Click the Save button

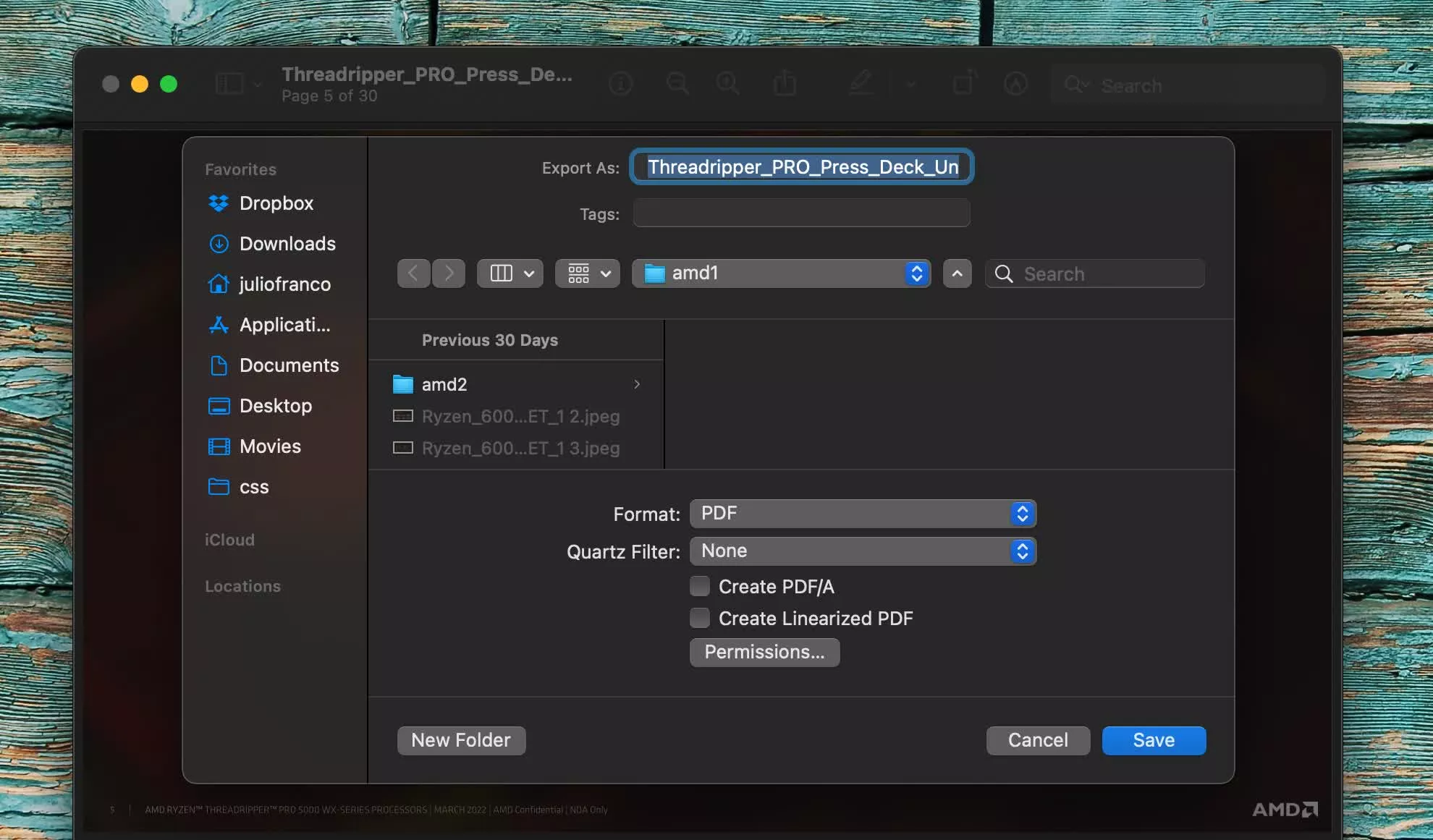pyautogui.click(x=1153, y=740)
